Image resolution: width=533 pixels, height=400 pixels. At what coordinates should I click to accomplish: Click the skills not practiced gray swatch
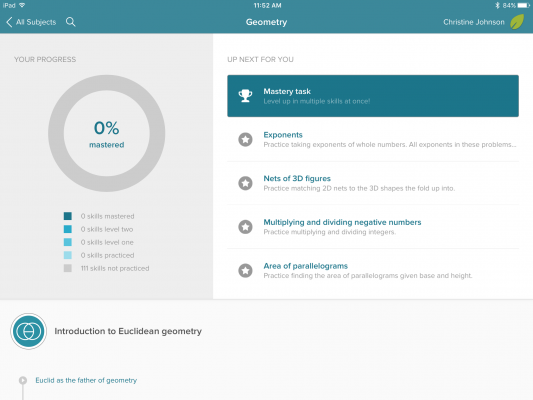pos(68,268)
